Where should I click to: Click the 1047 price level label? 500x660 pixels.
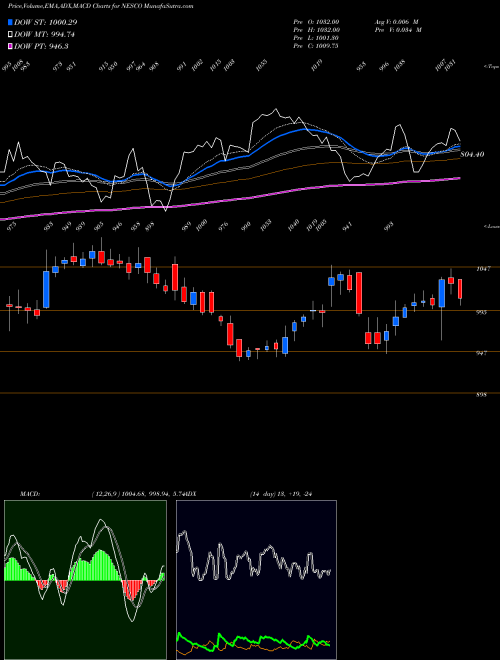coord(483,269)
